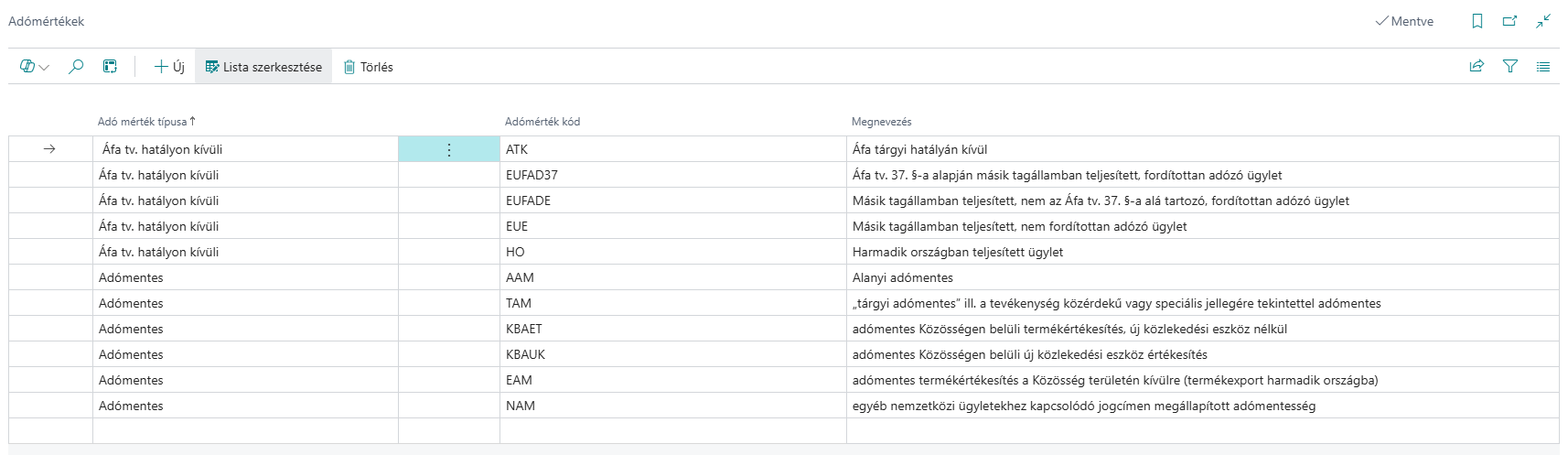Select Lista szerkesztése in the toolbar
Screen dimensions: 1568x455
263,67
